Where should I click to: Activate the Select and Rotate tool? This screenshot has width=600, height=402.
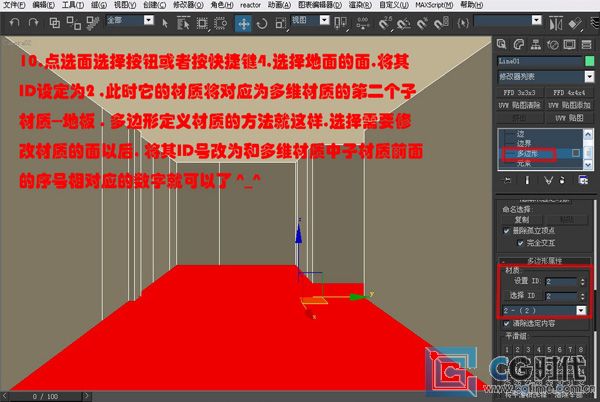262,24
